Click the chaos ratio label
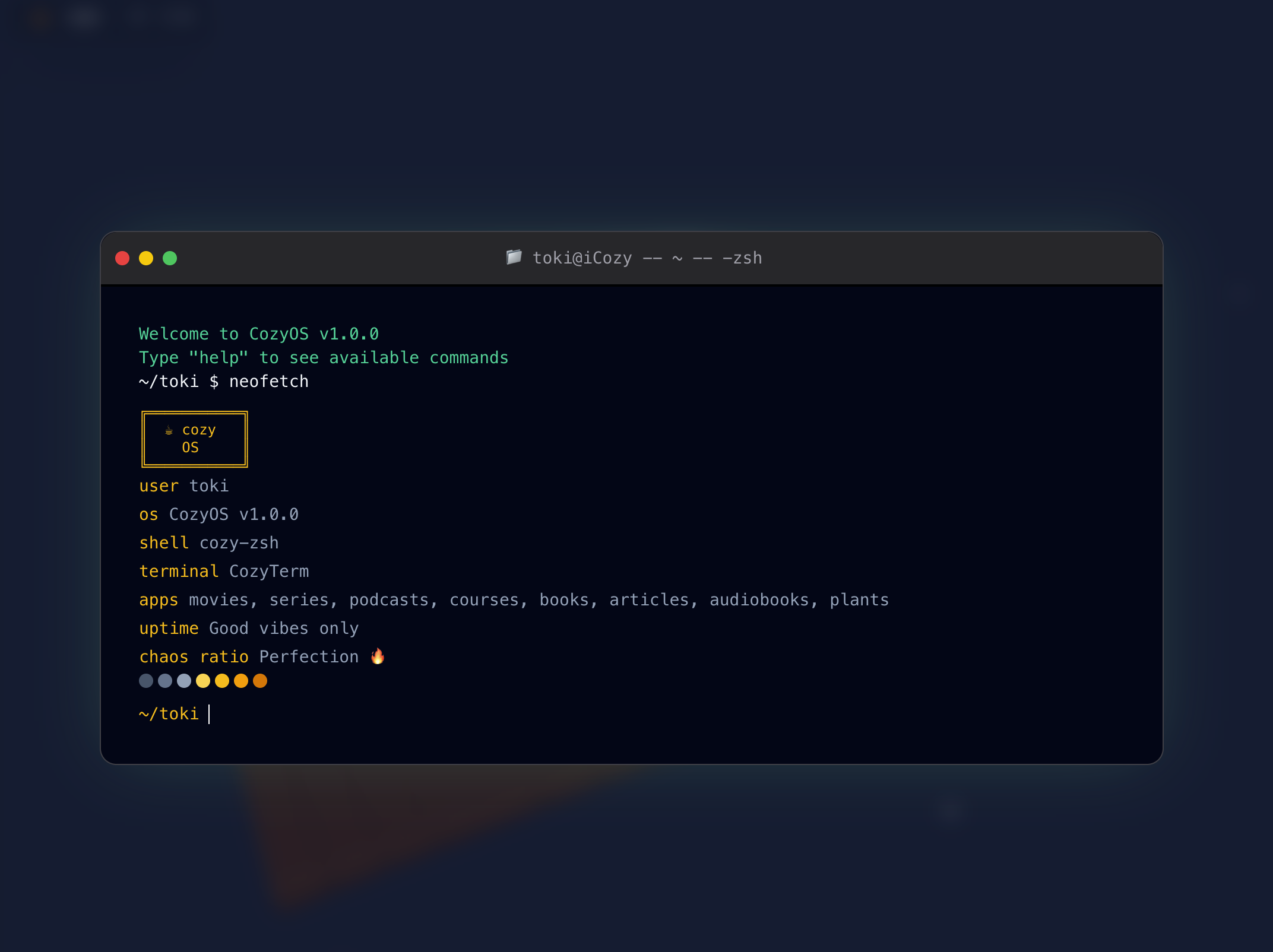Image resolution: width=1273 pixels, height=952 pixels. tap(194, 657)
